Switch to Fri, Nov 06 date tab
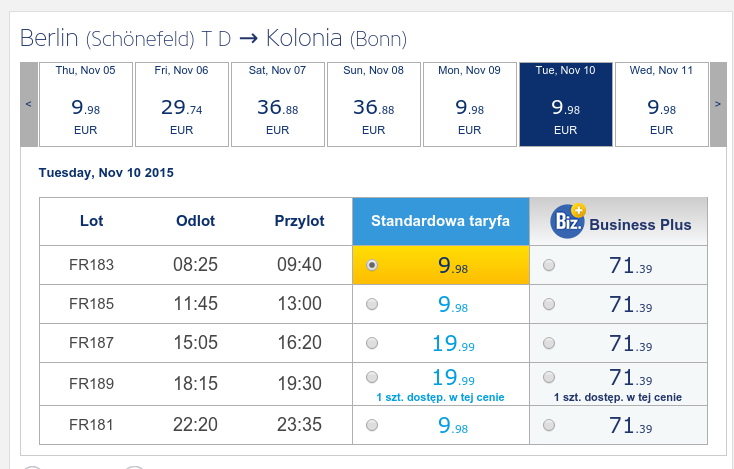The image size is (734, 469). (x=182, y=104)
